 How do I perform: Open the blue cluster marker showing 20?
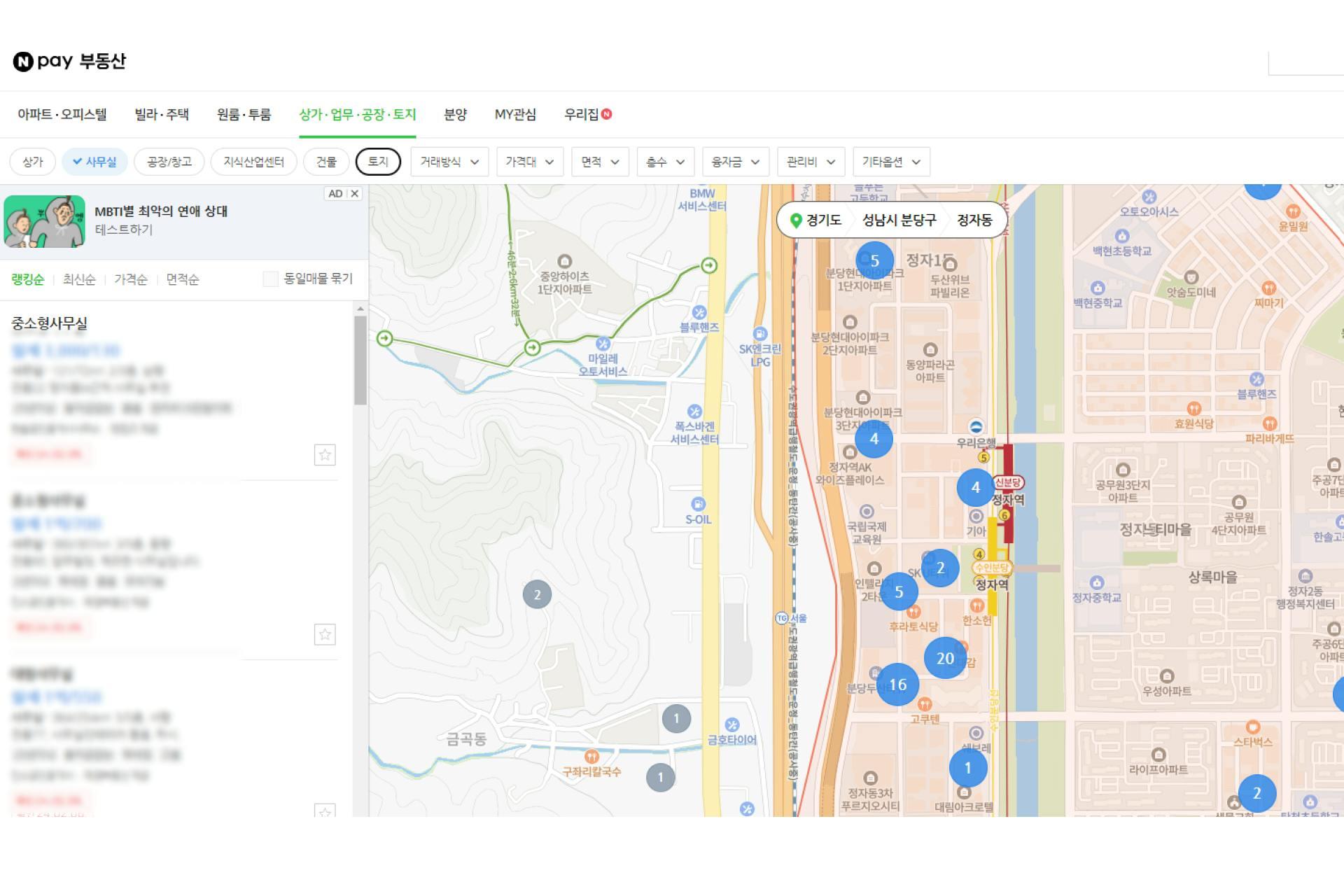point(945,658)
